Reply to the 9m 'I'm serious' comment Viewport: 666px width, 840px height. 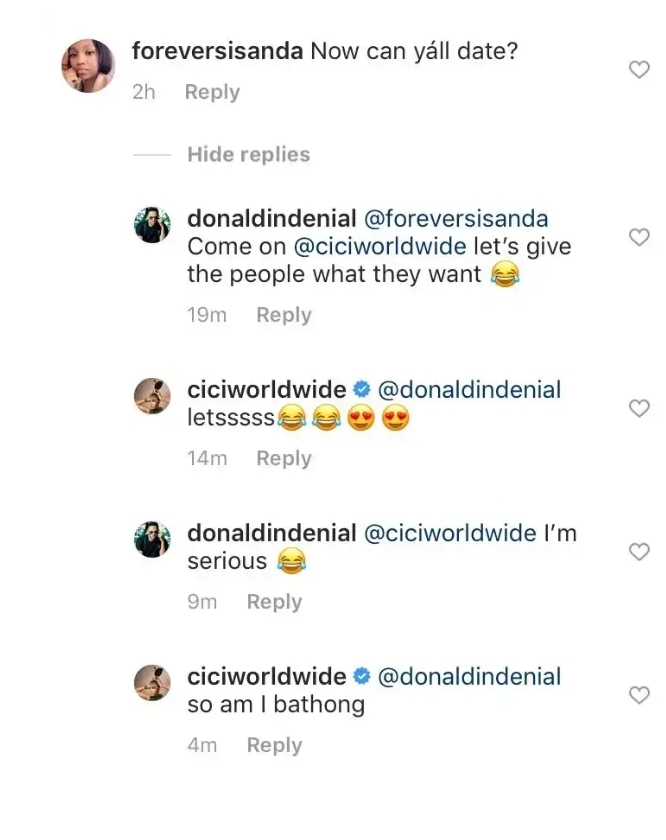(274, 602)
